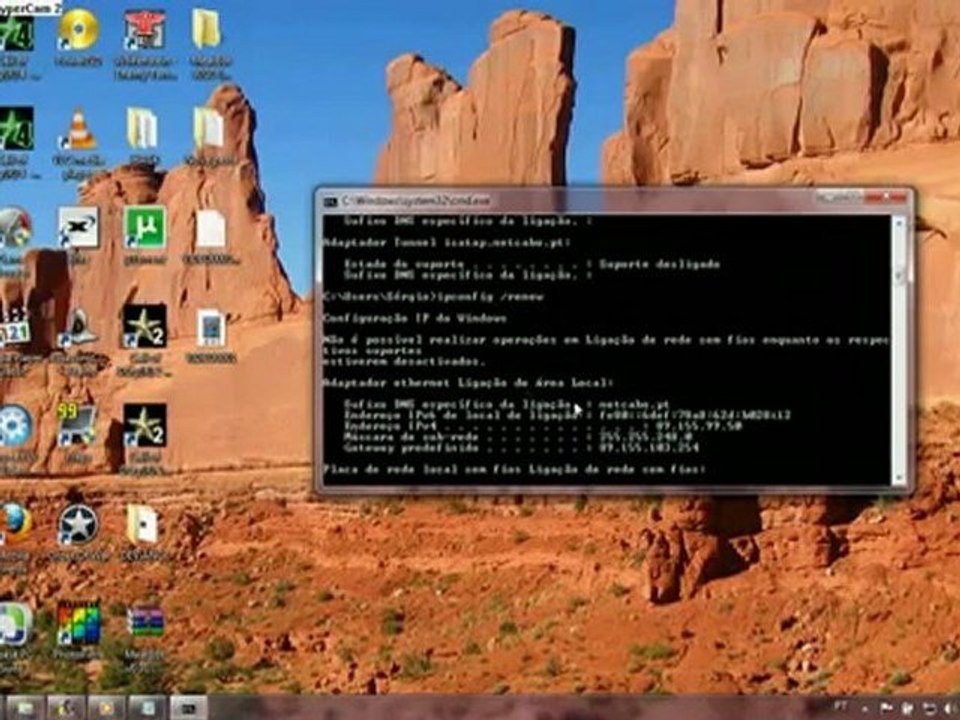Open the document icon with a blue picture
This screenshot has width=960, height=720.
coord(211,328)
